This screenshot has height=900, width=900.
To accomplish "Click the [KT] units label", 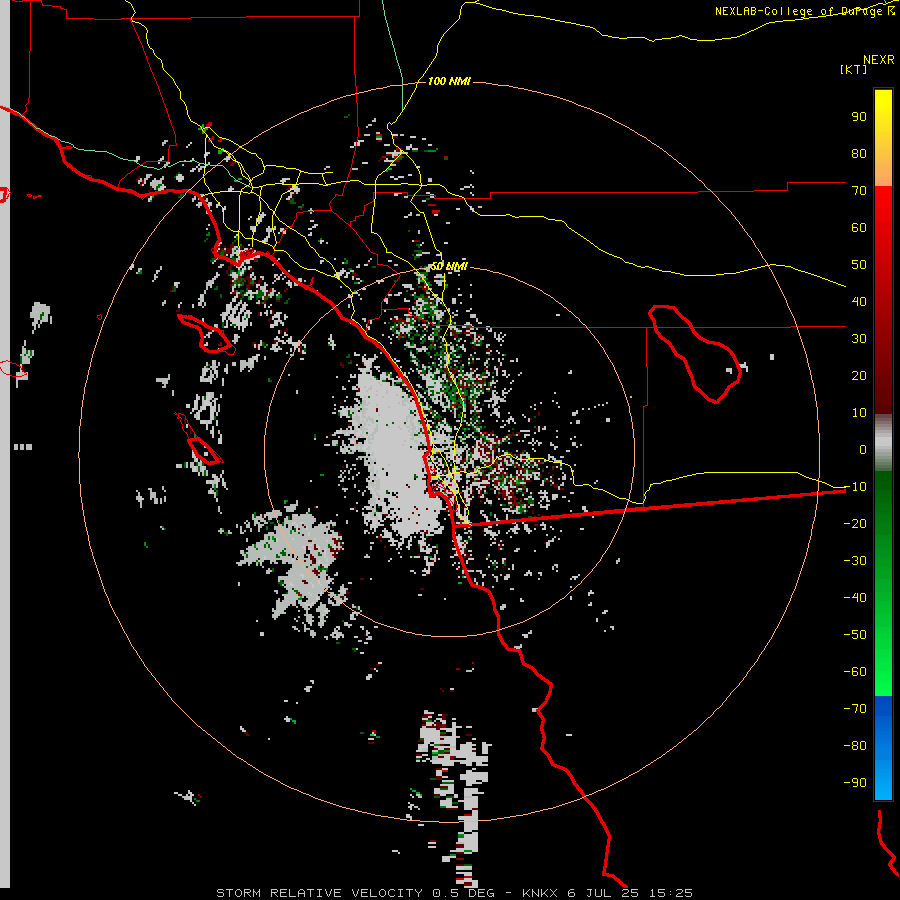I will (x=854, y=69).
